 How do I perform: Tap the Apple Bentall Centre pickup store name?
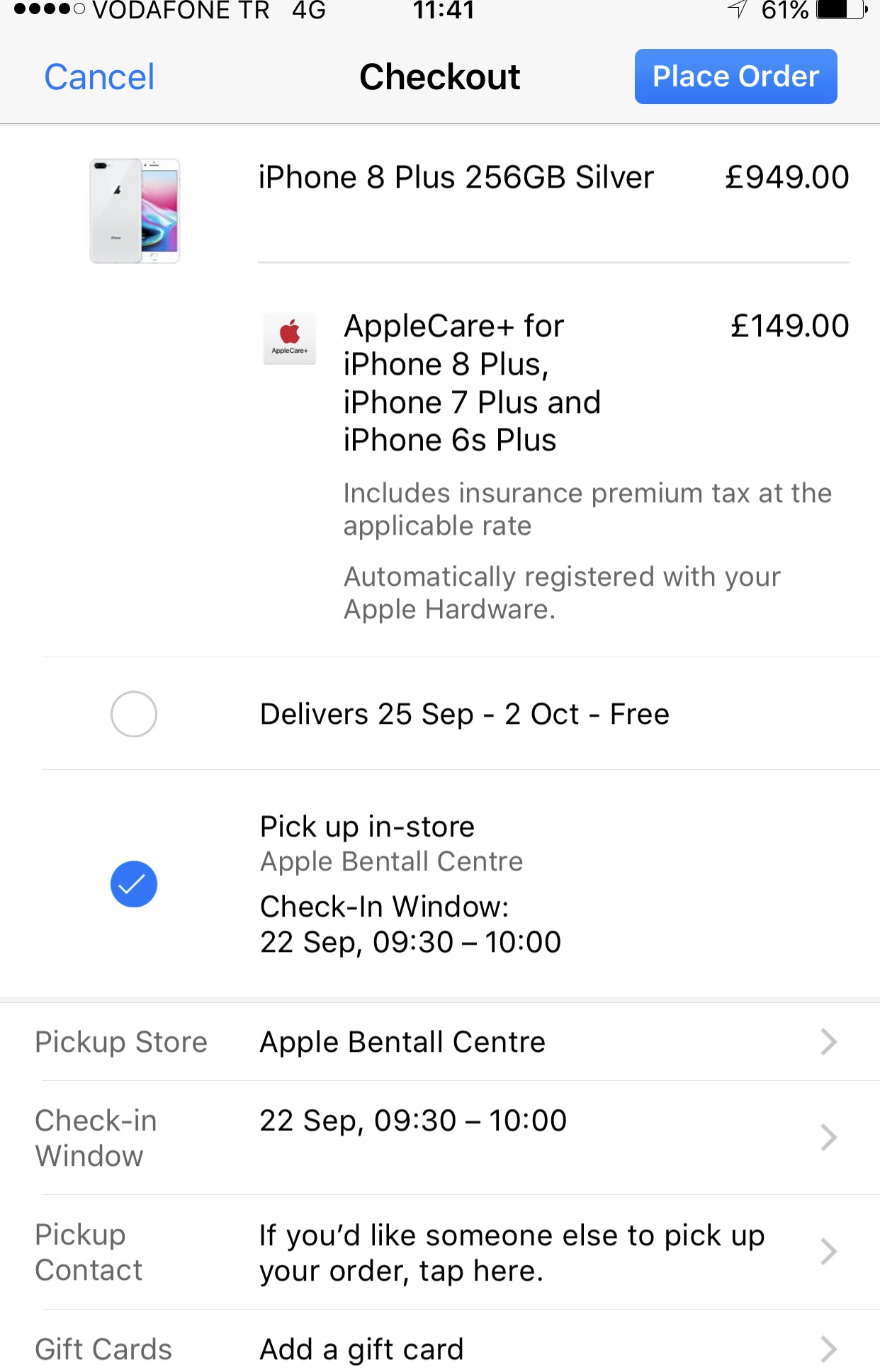(402, 1042)
